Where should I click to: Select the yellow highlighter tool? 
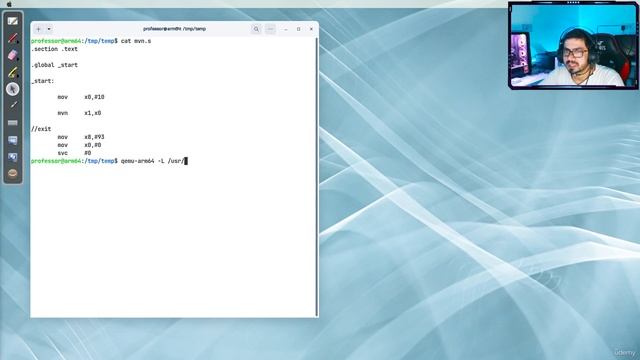[13, 72]
